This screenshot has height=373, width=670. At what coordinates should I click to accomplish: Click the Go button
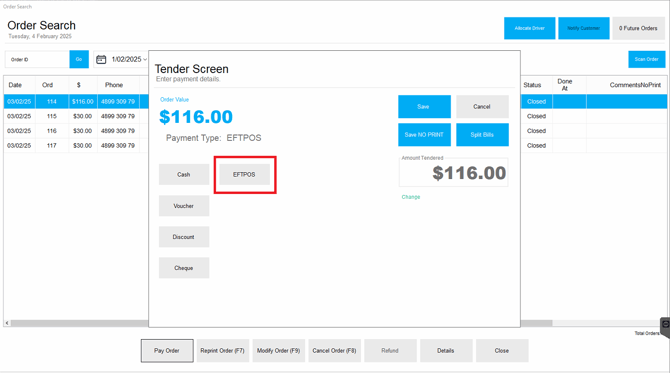[x=79, y=59]
